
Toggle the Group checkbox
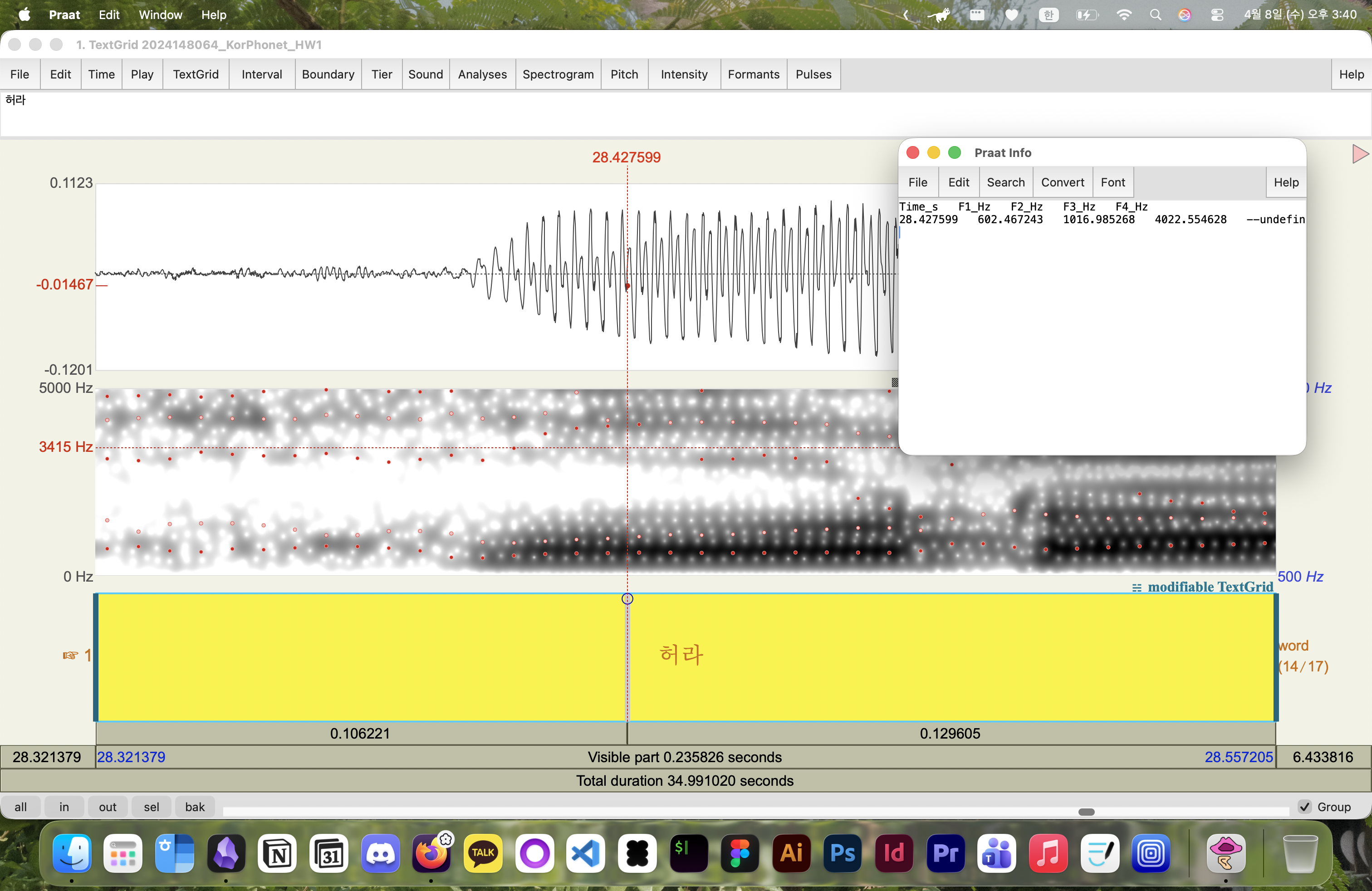1304,807
